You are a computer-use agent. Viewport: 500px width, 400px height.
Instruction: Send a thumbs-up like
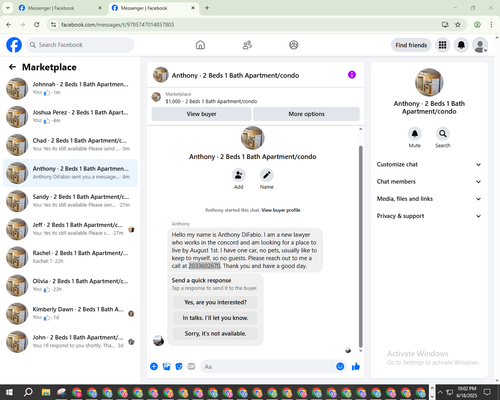[x=356, y=367]
